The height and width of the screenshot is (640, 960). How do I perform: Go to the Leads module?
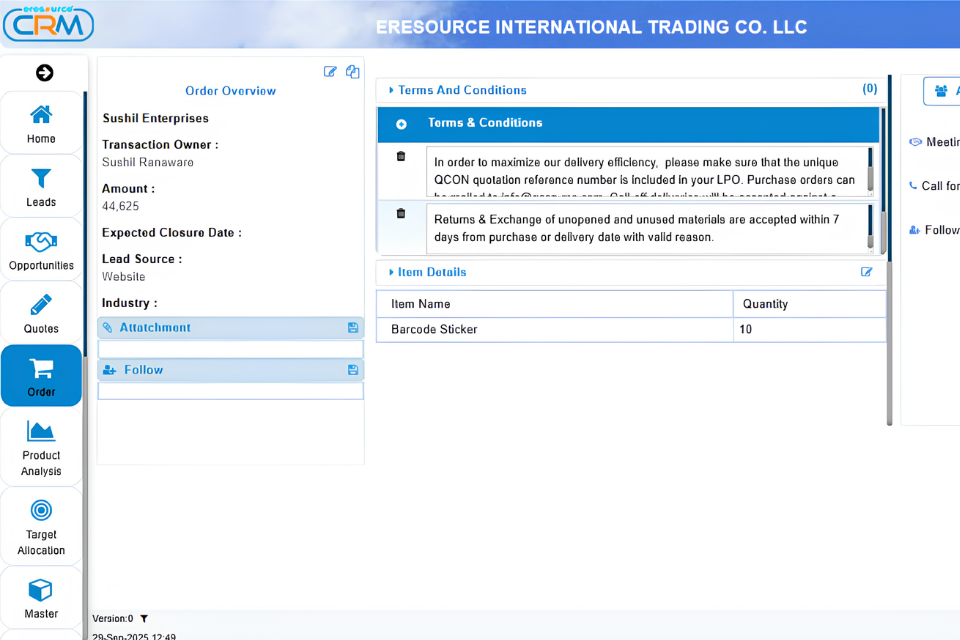41,187
